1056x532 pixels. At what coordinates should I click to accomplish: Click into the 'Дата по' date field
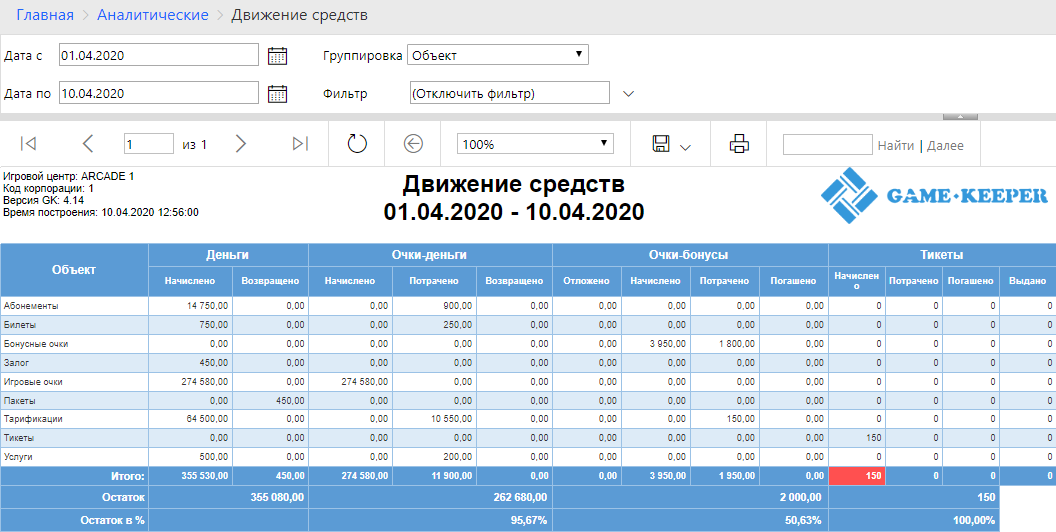point(158,93)
